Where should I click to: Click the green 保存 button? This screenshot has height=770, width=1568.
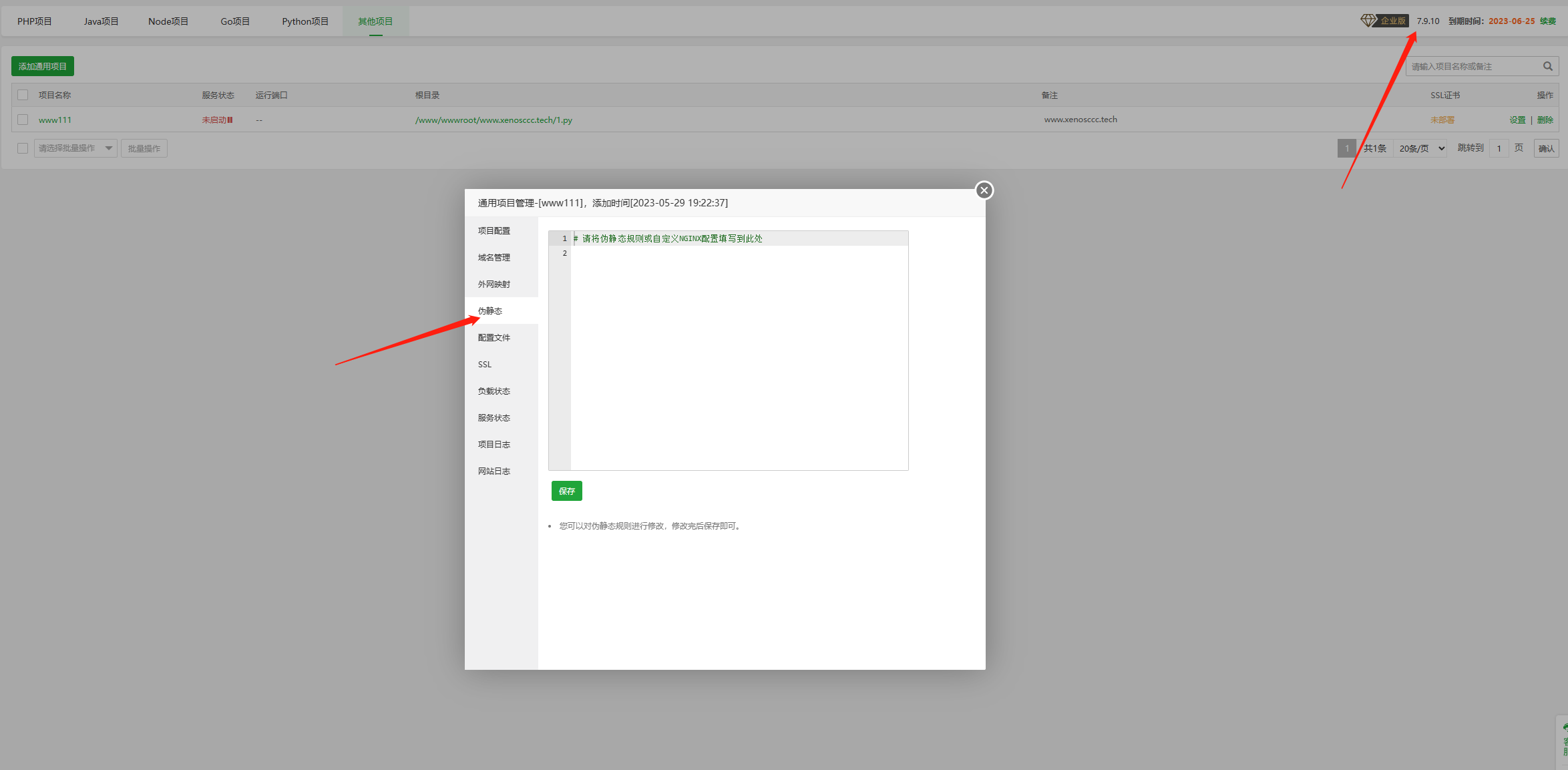point(567,491)
